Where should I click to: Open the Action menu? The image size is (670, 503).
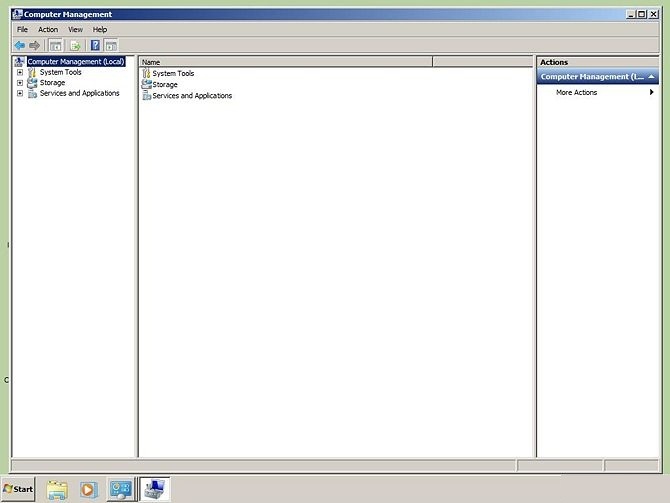(48, 30)
